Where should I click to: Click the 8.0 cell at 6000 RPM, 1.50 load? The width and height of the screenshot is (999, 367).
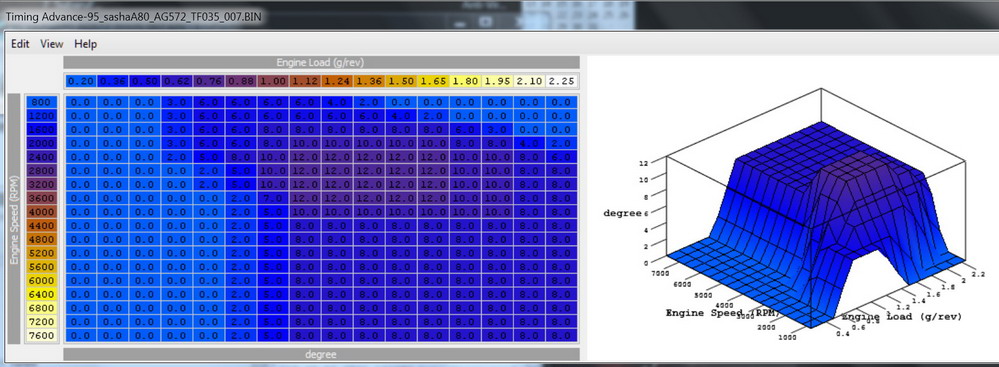click(402, 280)
